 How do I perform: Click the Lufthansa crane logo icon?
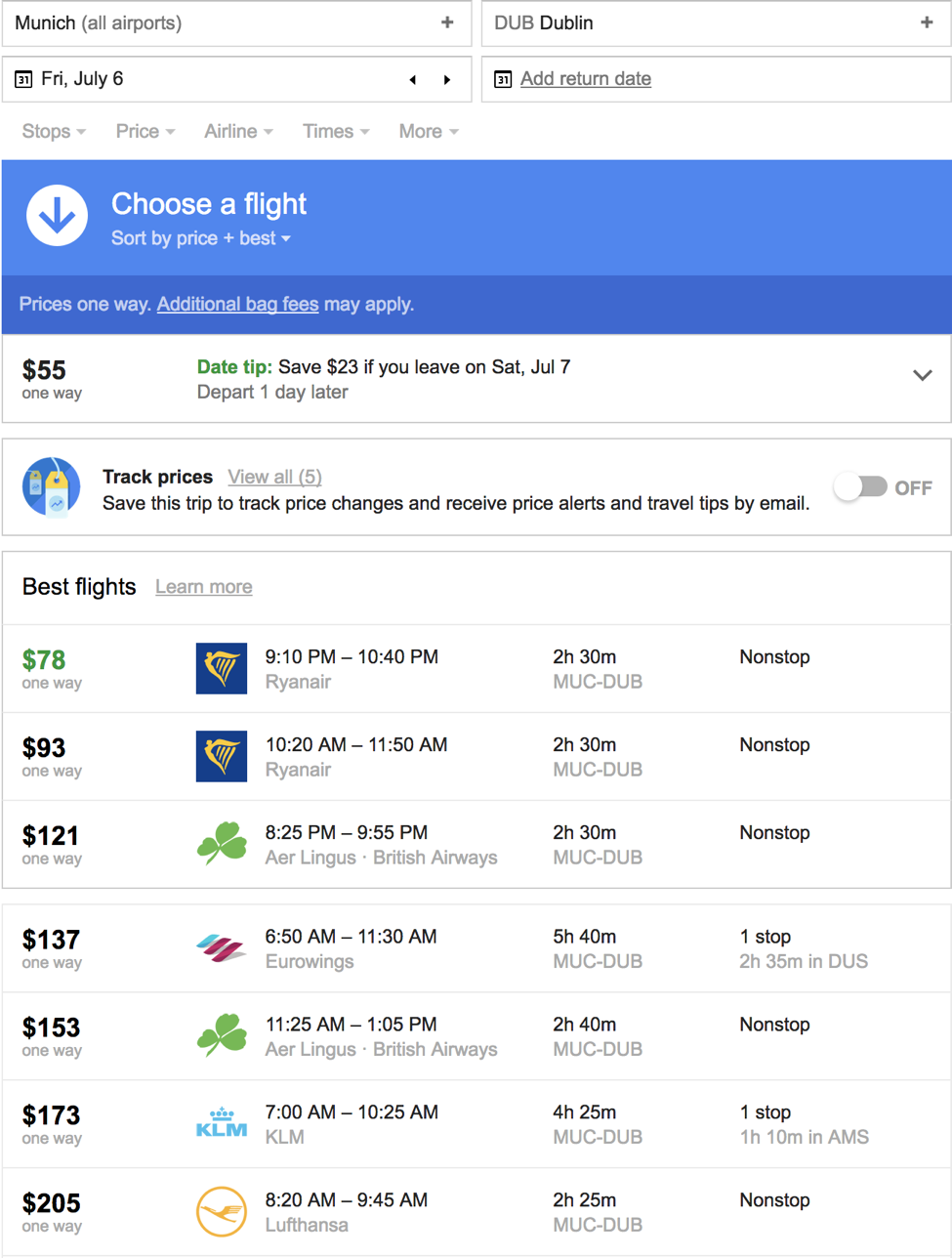[x=222, y=1212]
